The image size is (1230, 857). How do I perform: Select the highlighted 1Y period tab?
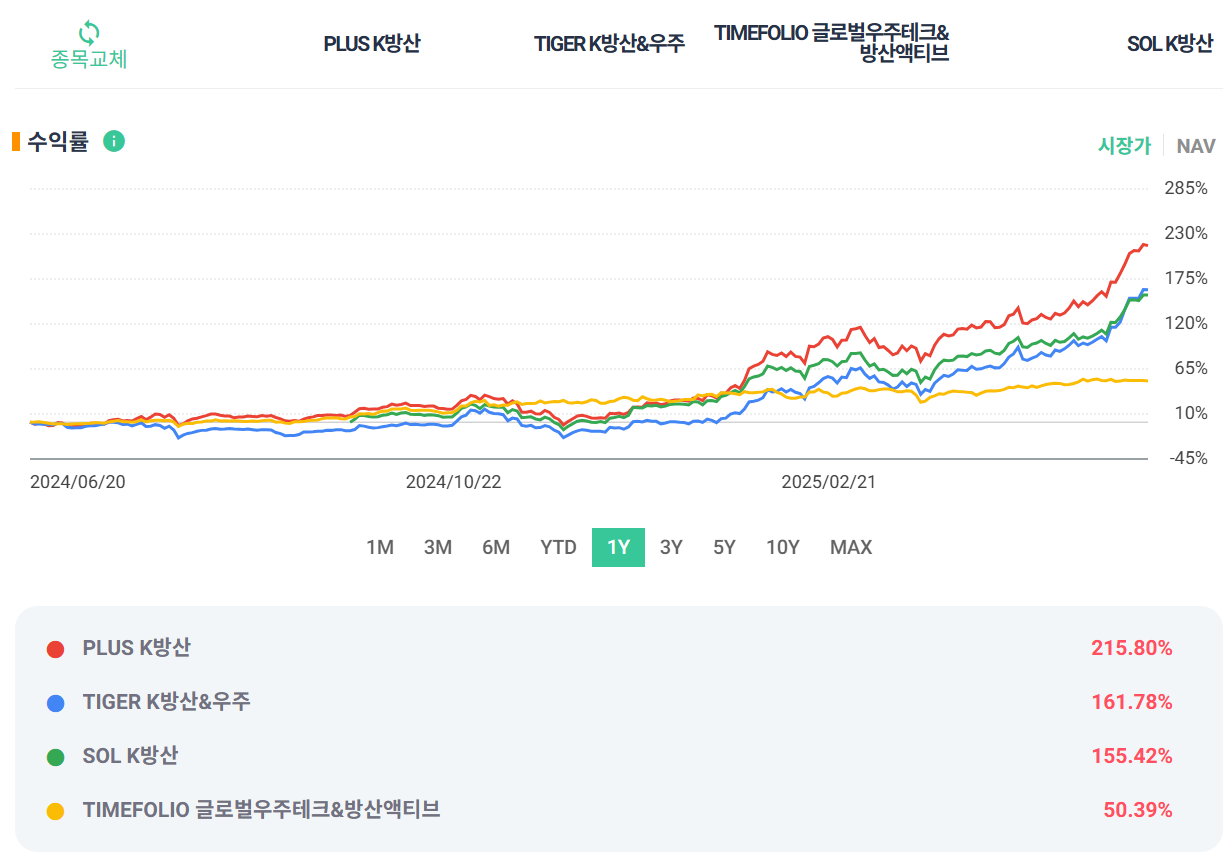618,547
